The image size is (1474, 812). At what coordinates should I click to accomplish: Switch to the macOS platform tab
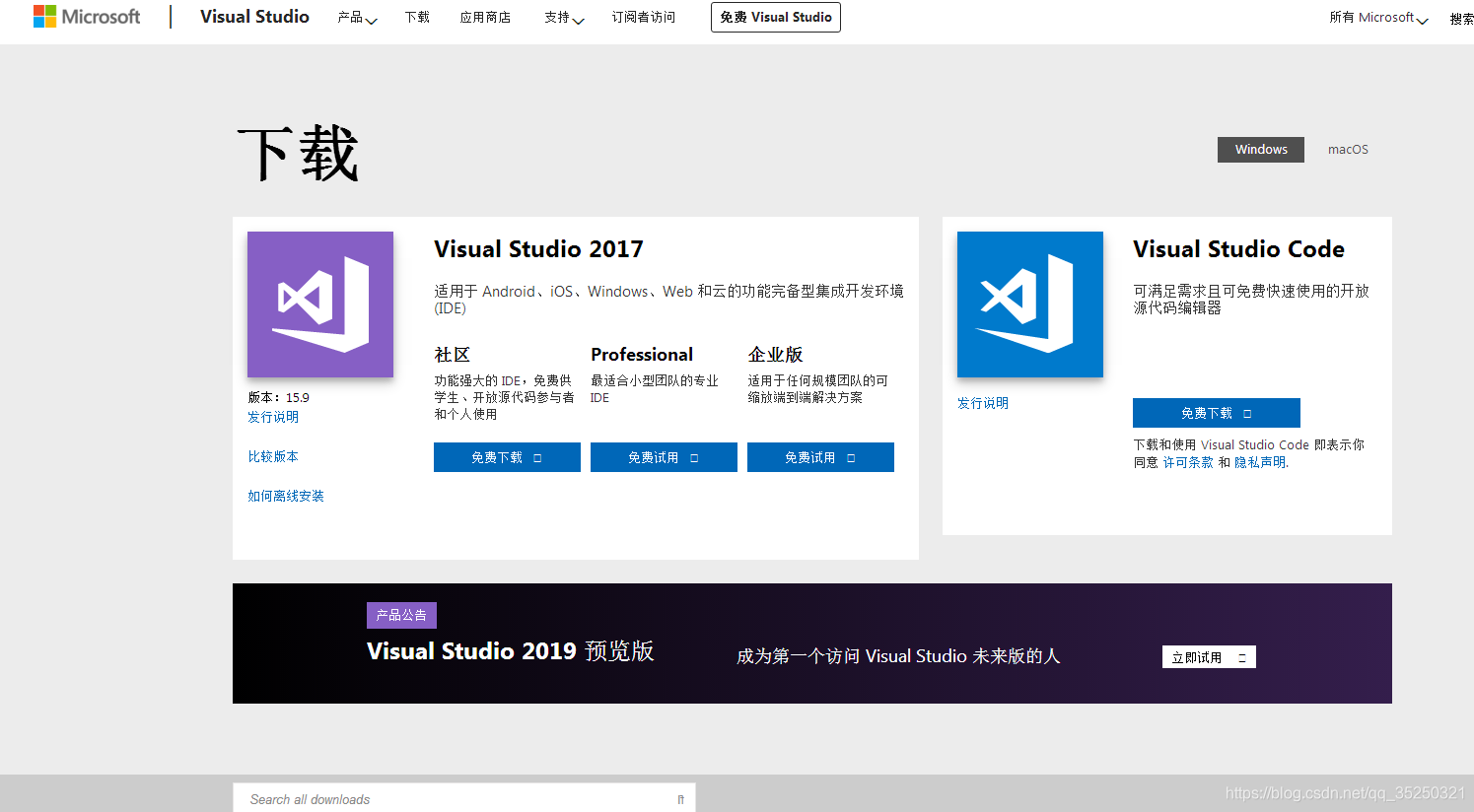(x=1348, y=150)
